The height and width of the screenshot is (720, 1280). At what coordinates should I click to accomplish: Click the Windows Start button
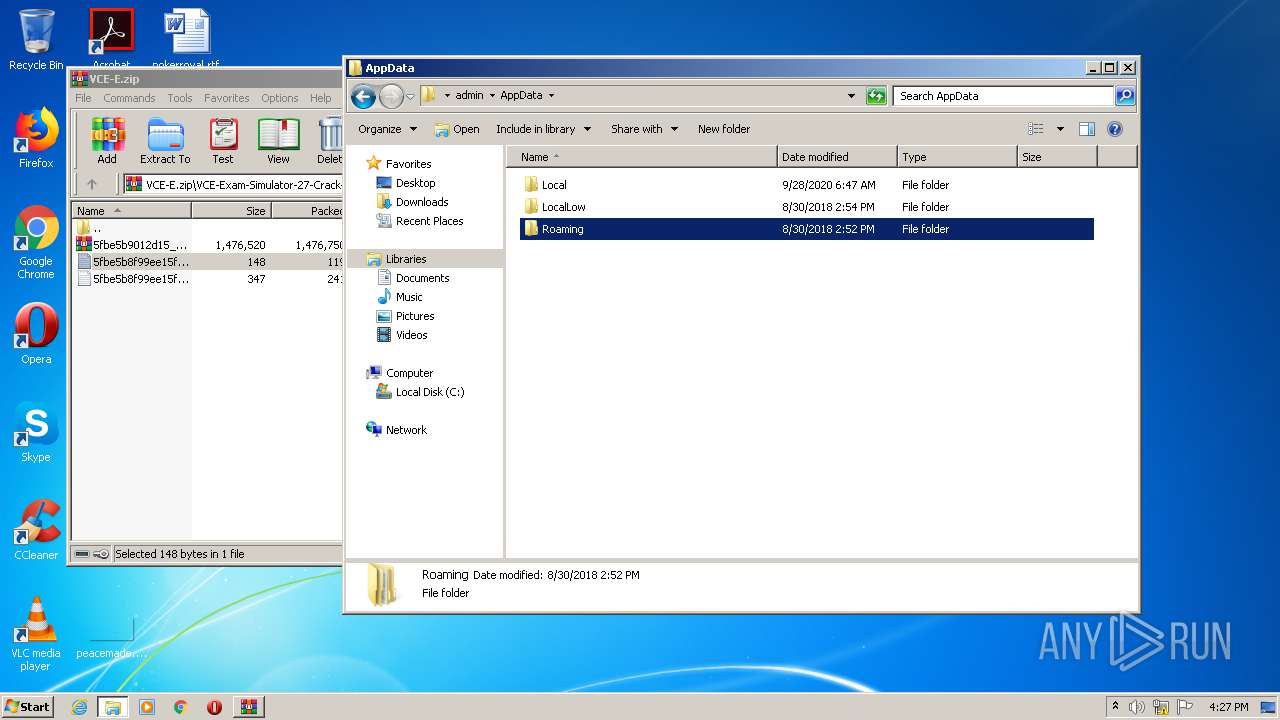click(x=27, y=706)
